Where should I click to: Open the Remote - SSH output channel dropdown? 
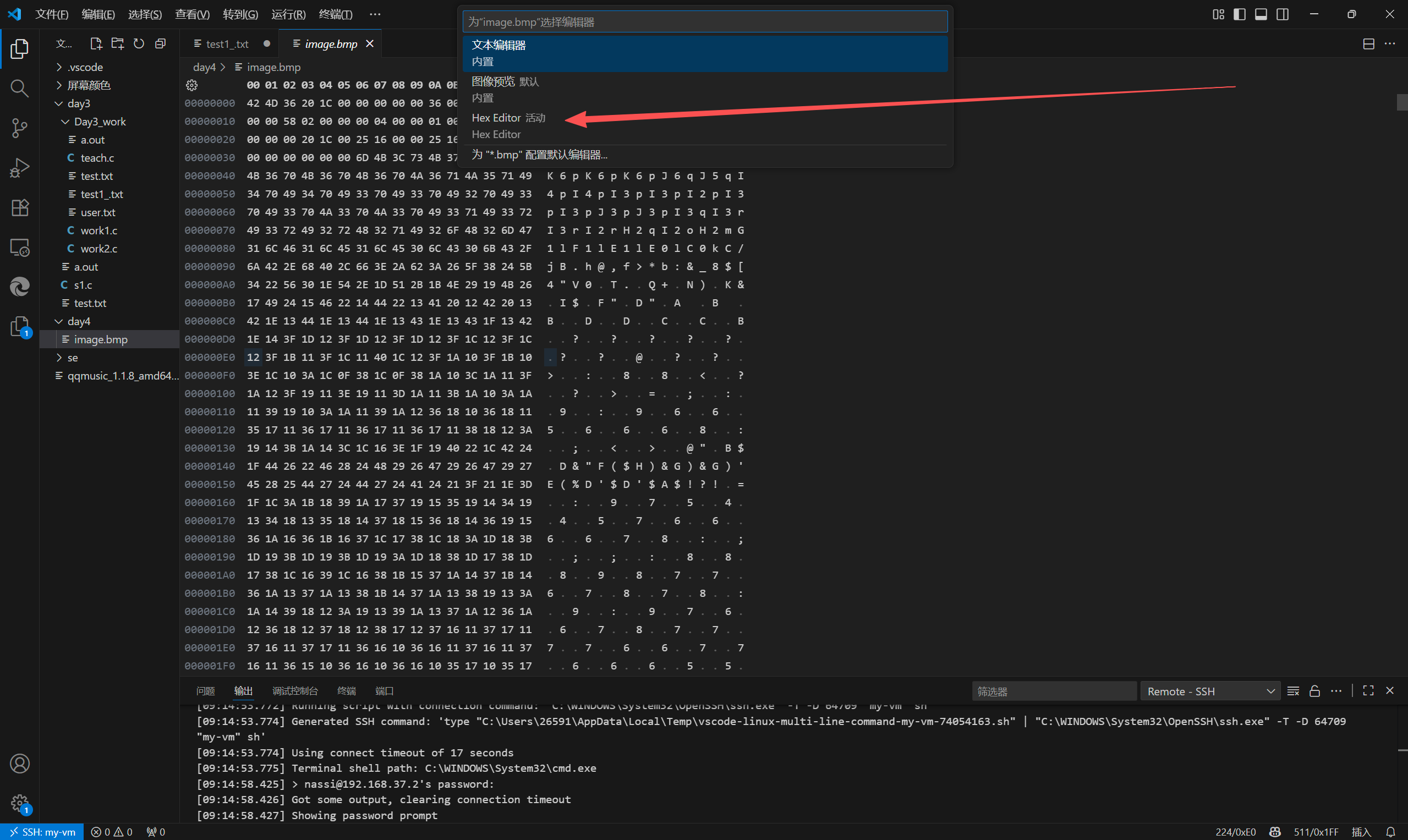coord(1210,691)
